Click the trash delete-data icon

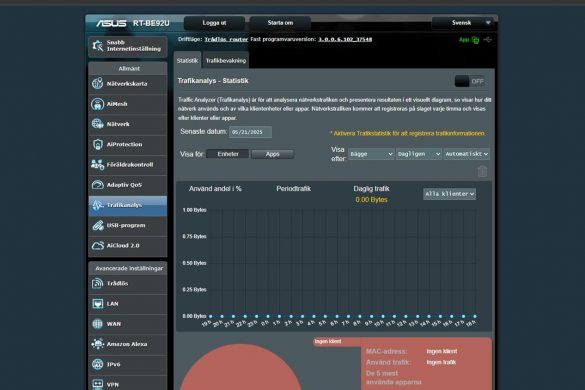482,171
